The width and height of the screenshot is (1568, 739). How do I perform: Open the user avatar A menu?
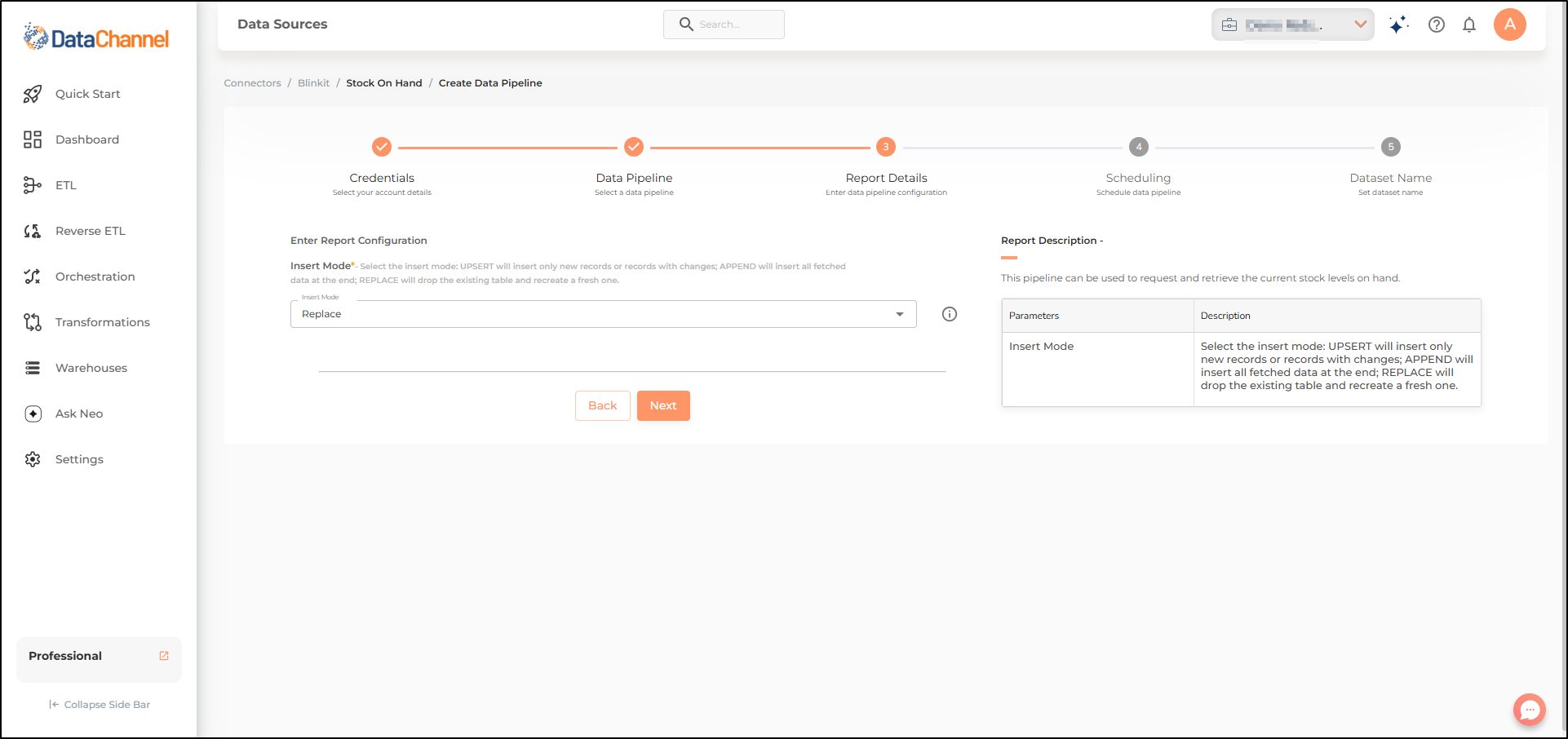tap(1510, 24)
